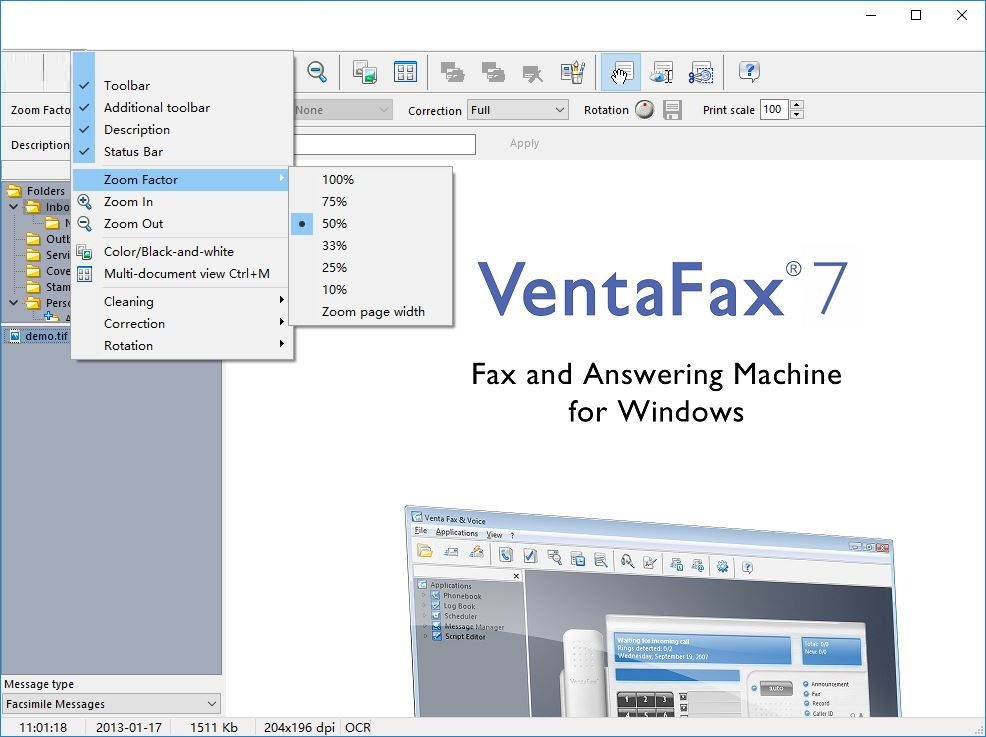Open the Cleaning submenu
Image resolution: width=986 pixels, height=737 pixels.
tap(129, 301)
